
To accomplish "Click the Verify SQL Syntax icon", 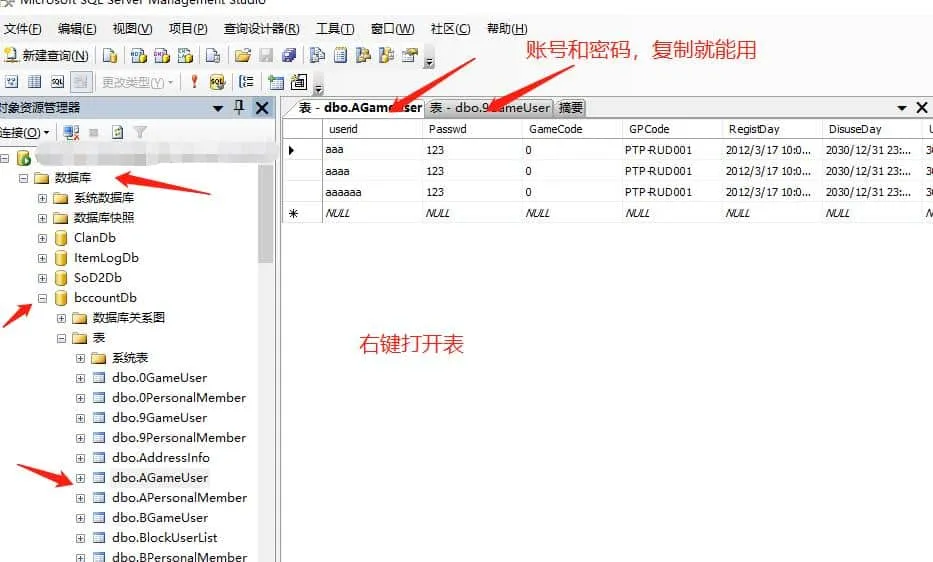I will (217, 82).
